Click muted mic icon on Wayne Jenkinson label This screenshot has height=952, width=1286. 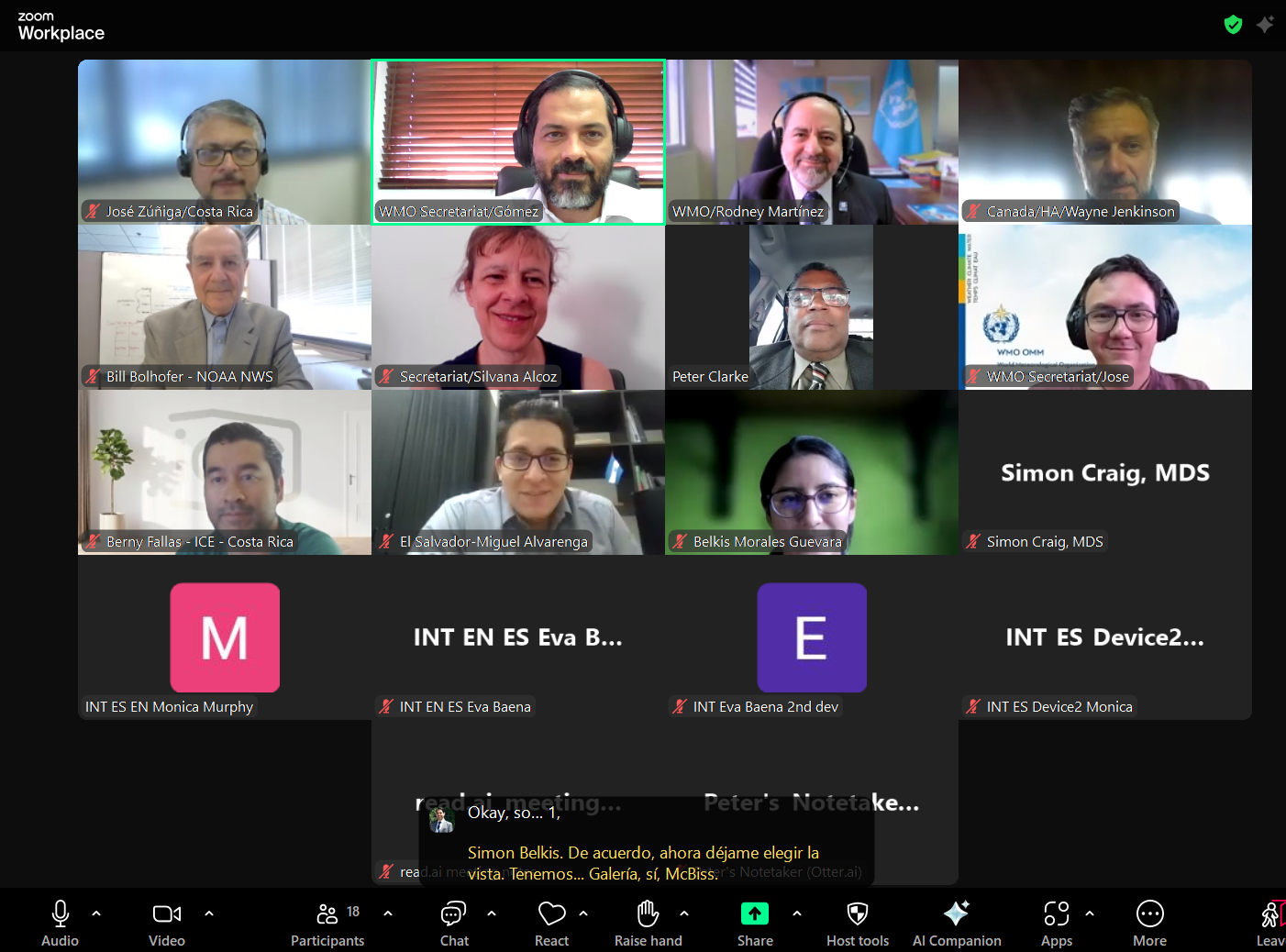point(973,211)
